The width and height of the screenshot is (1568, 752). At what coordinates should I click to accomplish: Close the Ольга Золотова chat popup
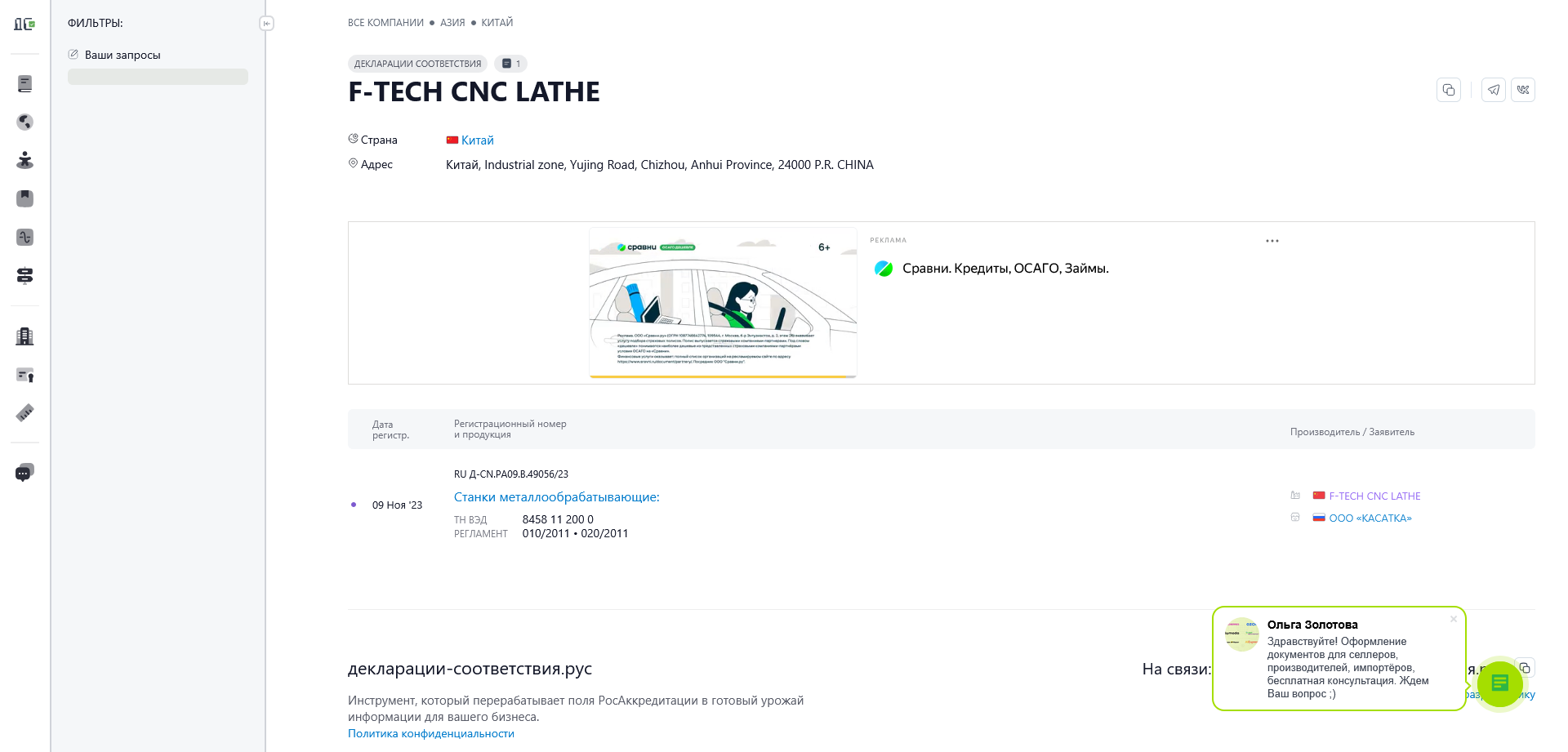pos(1454,619)
